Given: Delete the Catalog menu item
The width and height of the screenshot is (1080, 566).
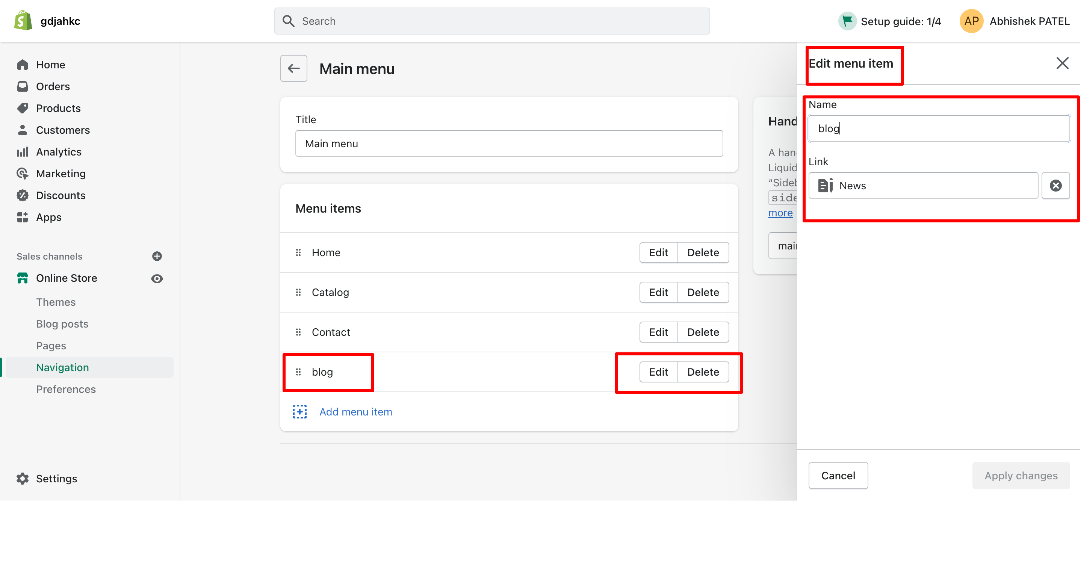Looking at the screenshot, I should tap(703, 293).
